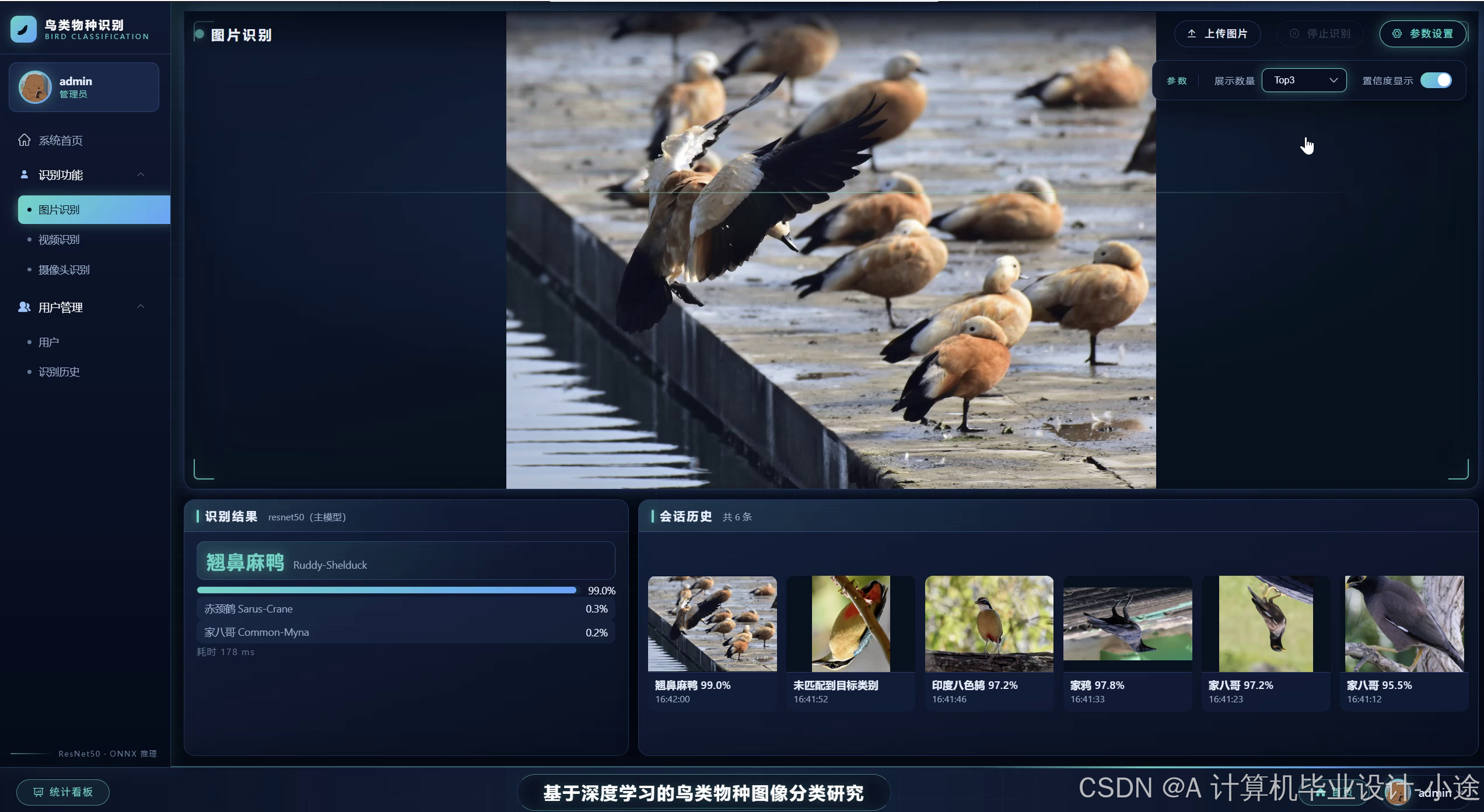Click the main ruddy shelduck preview image

click(831, 250)
